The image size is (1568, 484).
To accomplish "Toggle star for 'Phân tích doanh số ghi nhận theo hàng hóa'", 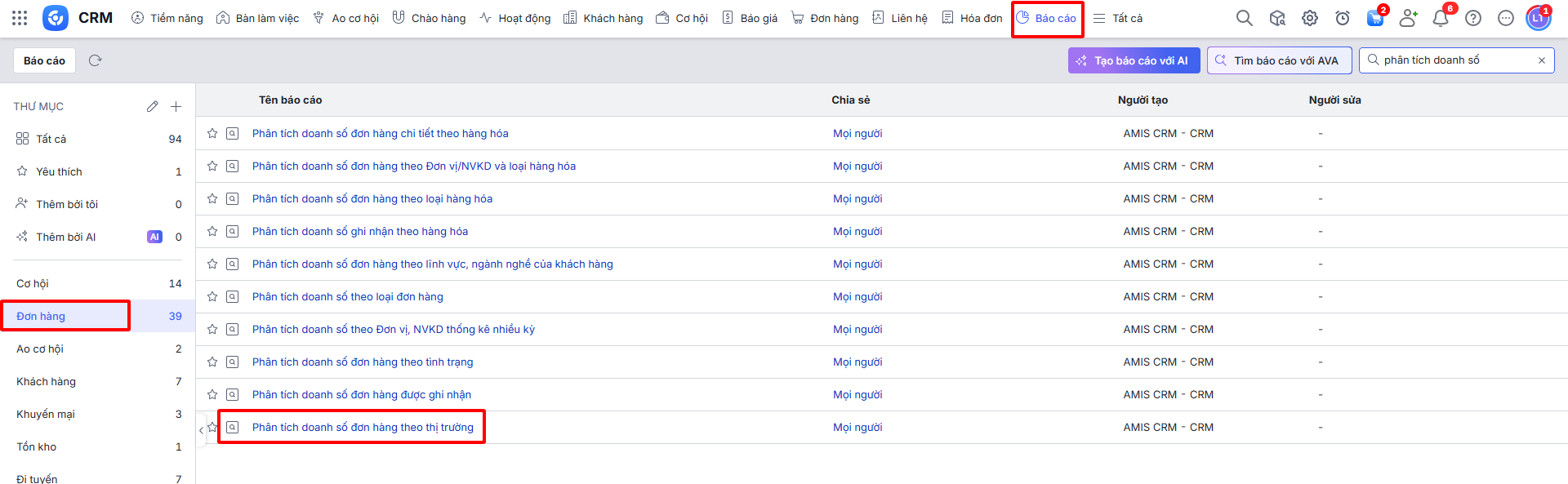I will pos(212,231).
